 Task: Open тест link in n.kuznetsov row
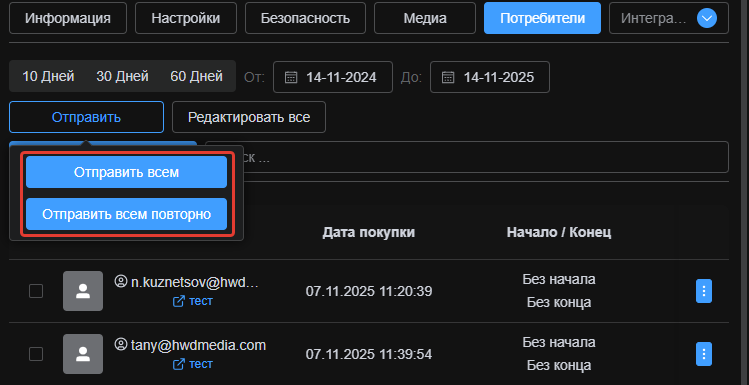coord(193,301)
